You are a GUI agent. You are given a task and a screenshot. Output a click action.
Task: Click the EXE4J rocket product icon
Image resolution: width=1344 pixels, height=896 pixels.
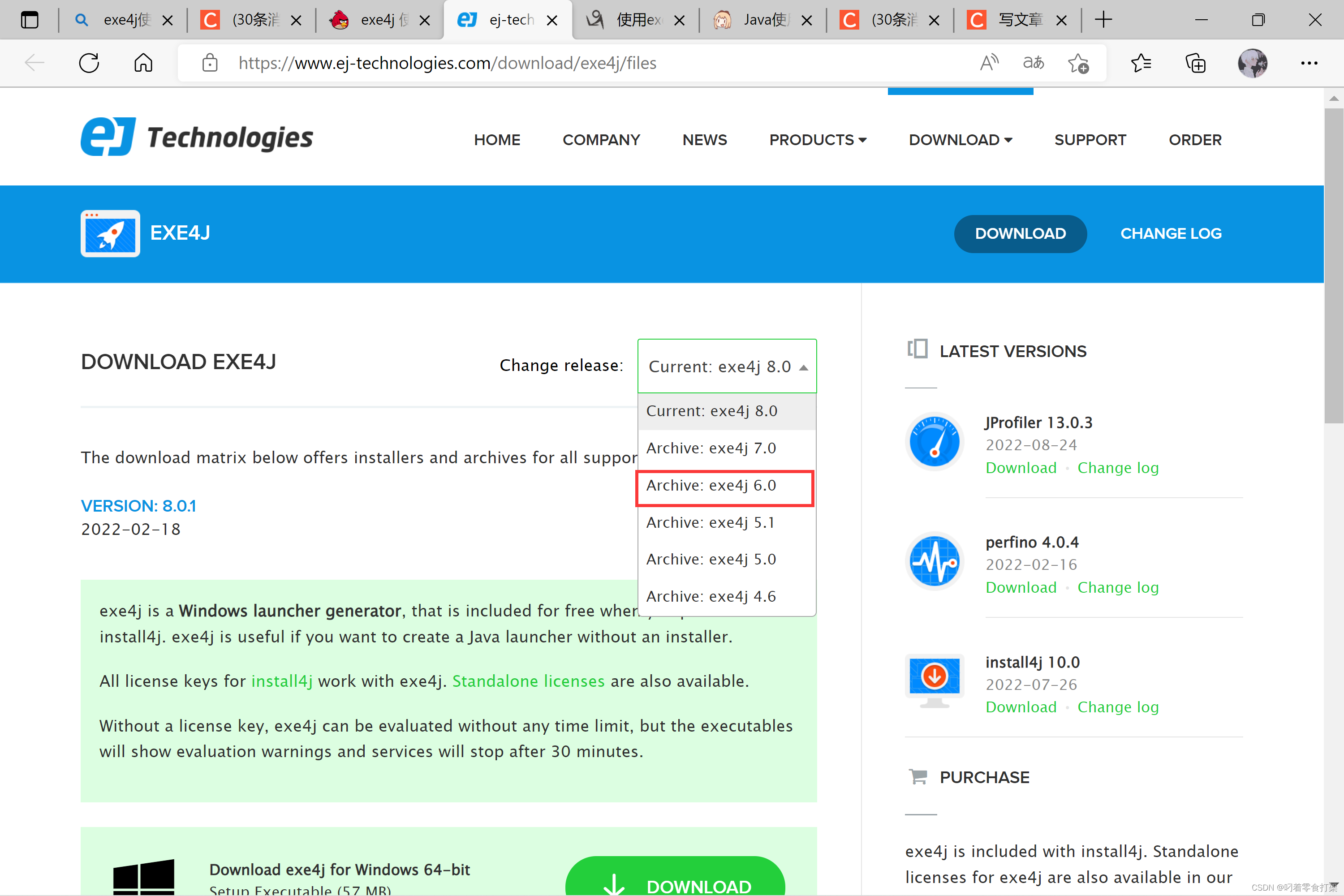point(110,233)
